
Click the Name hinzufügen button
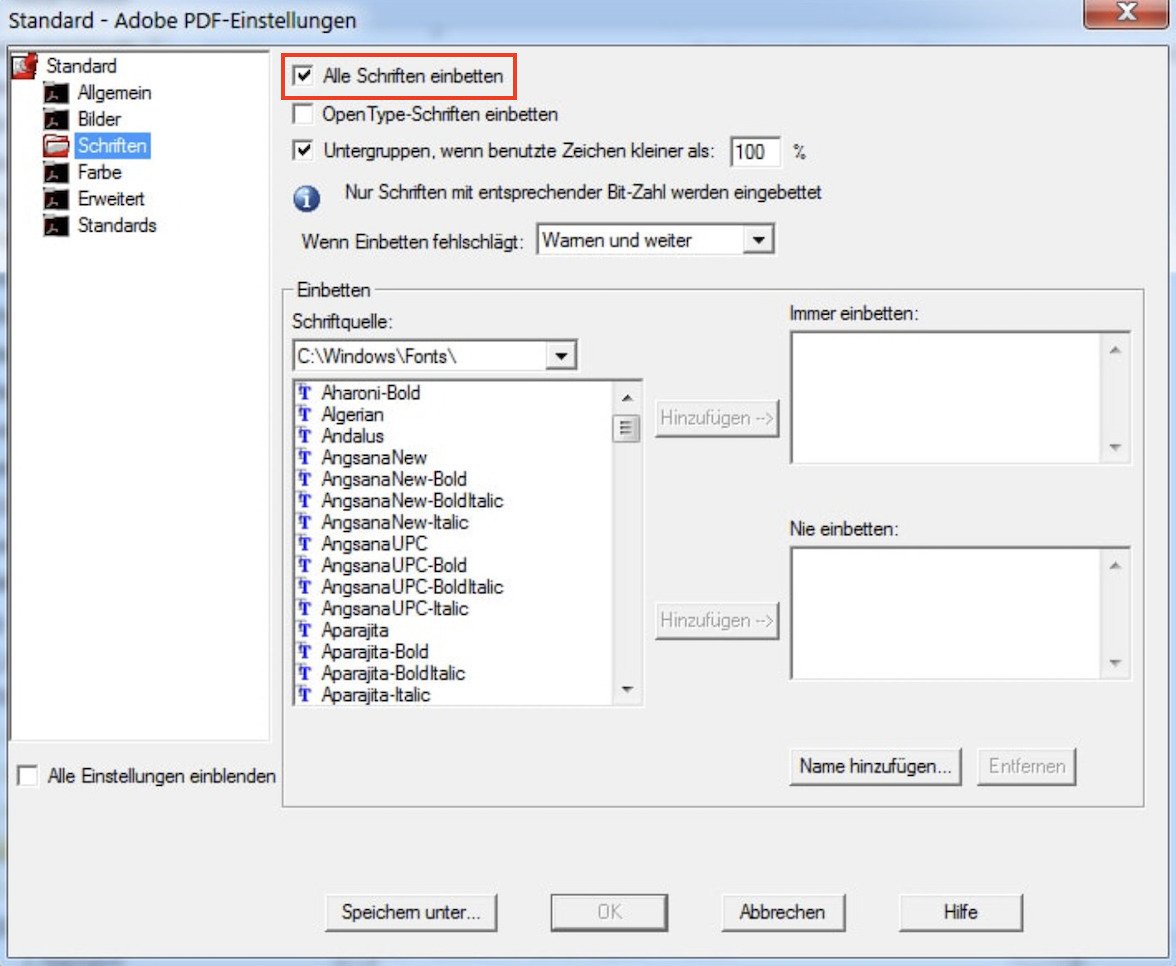tap(875, 766)
